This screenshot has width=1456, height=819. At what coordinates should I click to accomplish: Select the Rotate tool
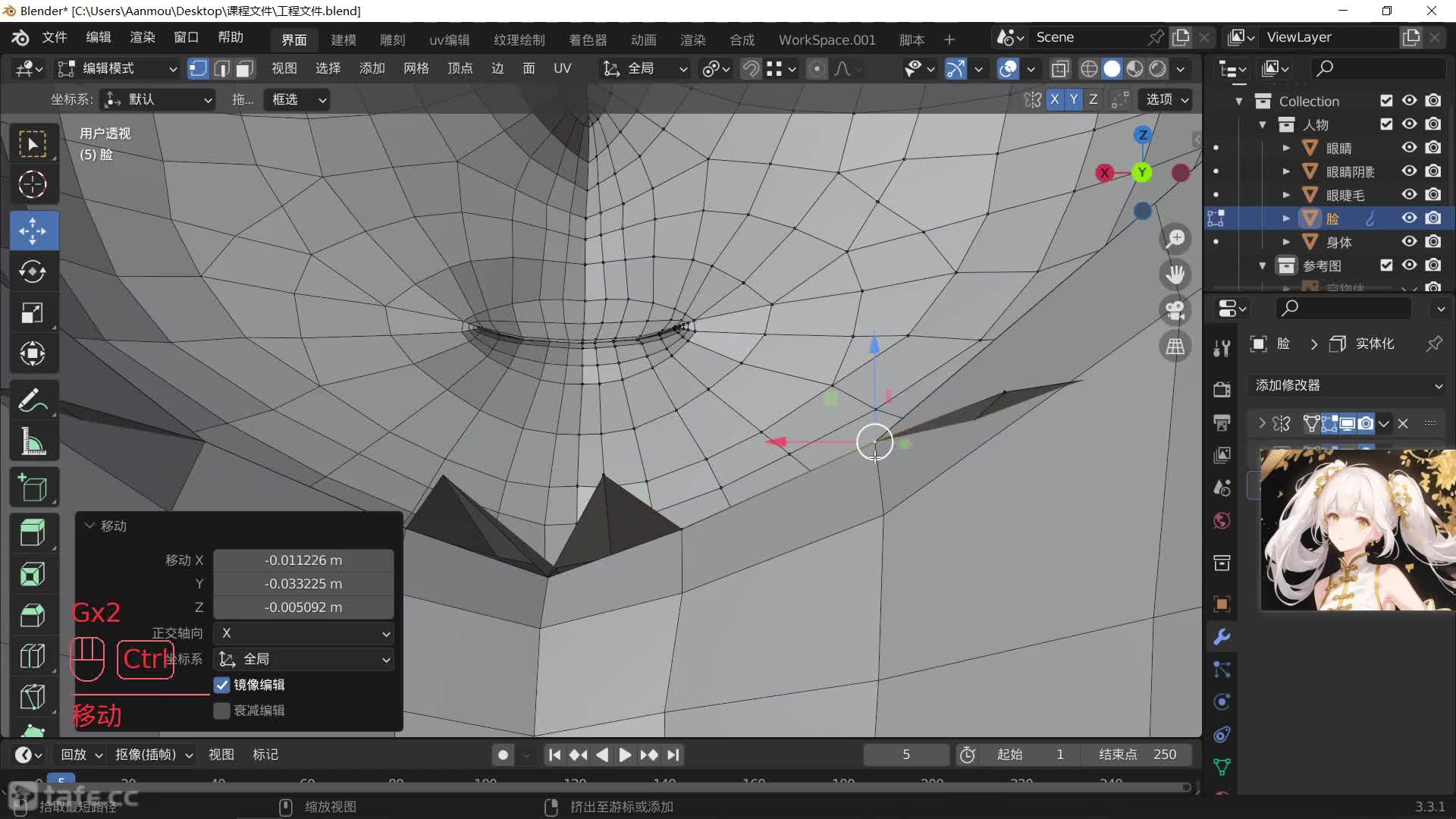click(33, 271)
